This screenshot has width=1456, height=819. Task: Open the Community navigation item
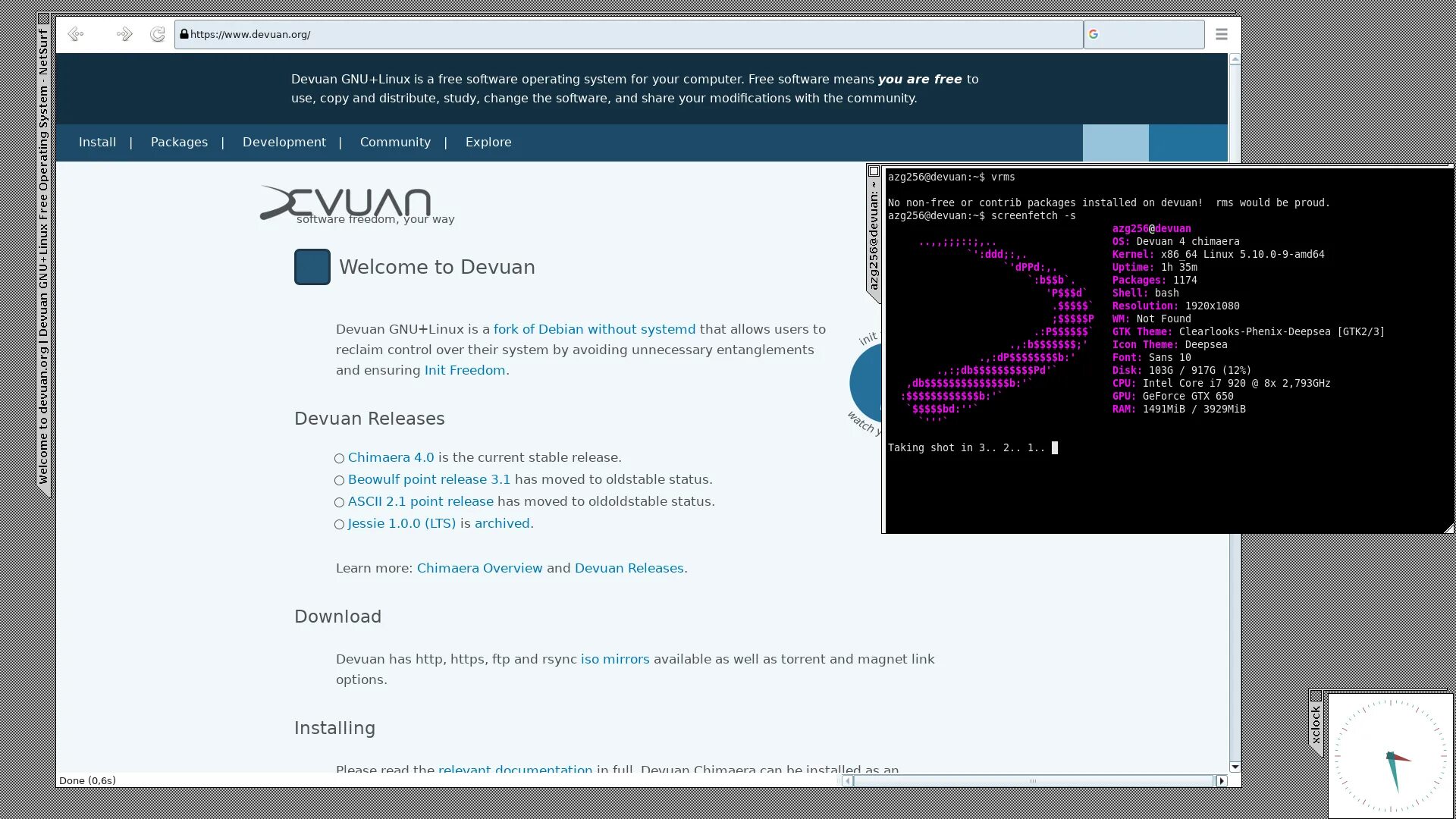395,143
